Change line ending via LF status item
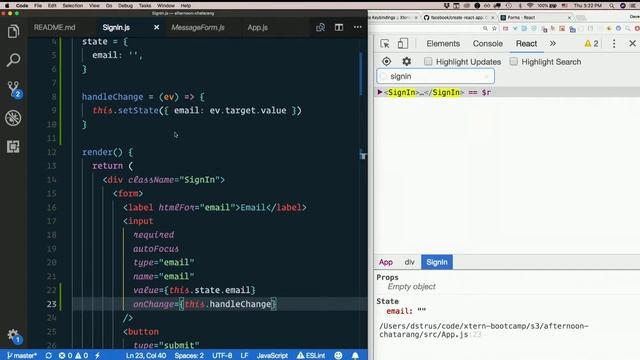The width and height of the screenshot is (640, 360). tap(244, 355)
